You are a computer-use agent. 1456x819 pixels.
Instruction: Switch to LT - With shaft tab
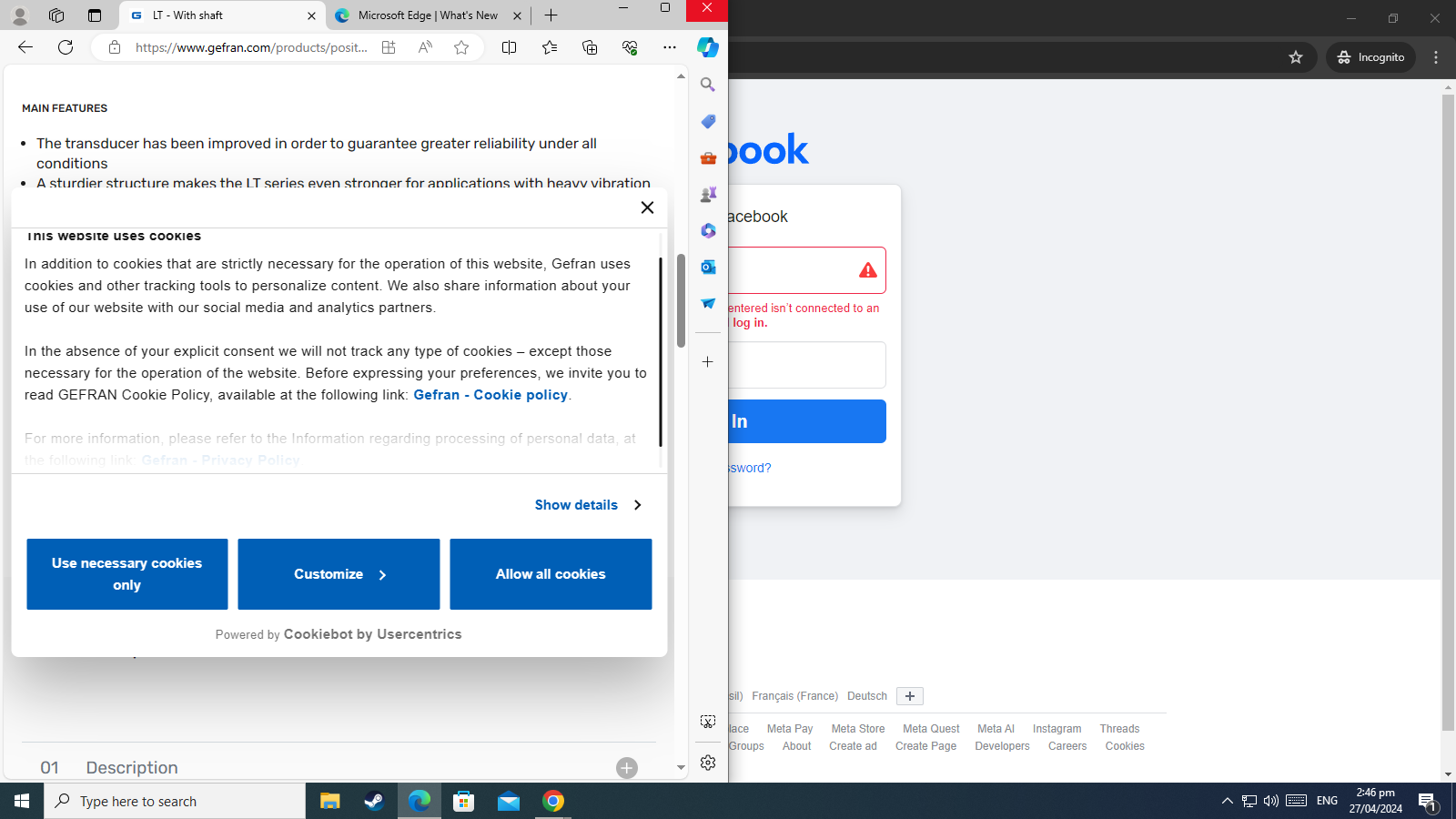pos(222,15)
